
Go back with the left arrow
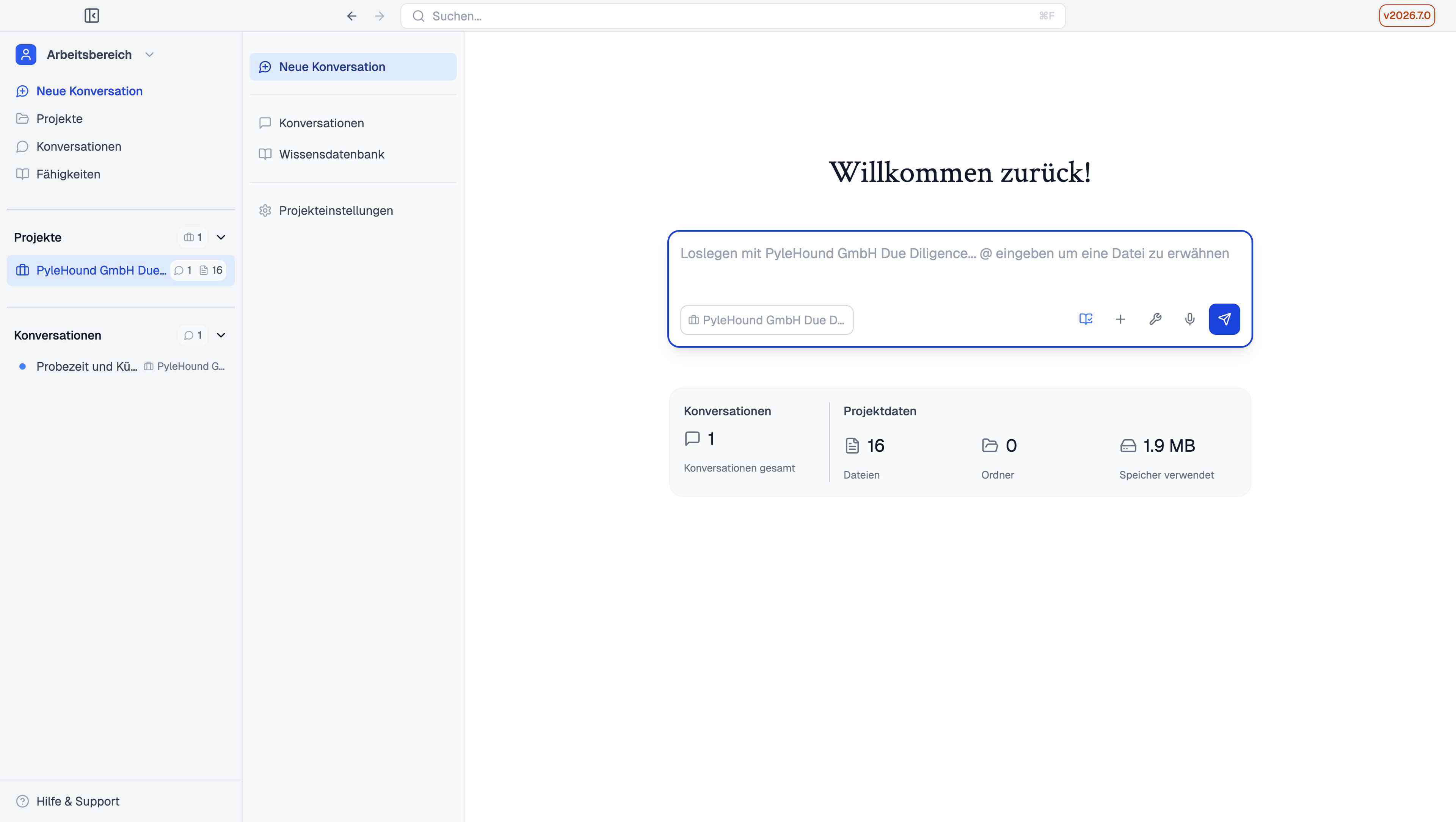(351, 16)
